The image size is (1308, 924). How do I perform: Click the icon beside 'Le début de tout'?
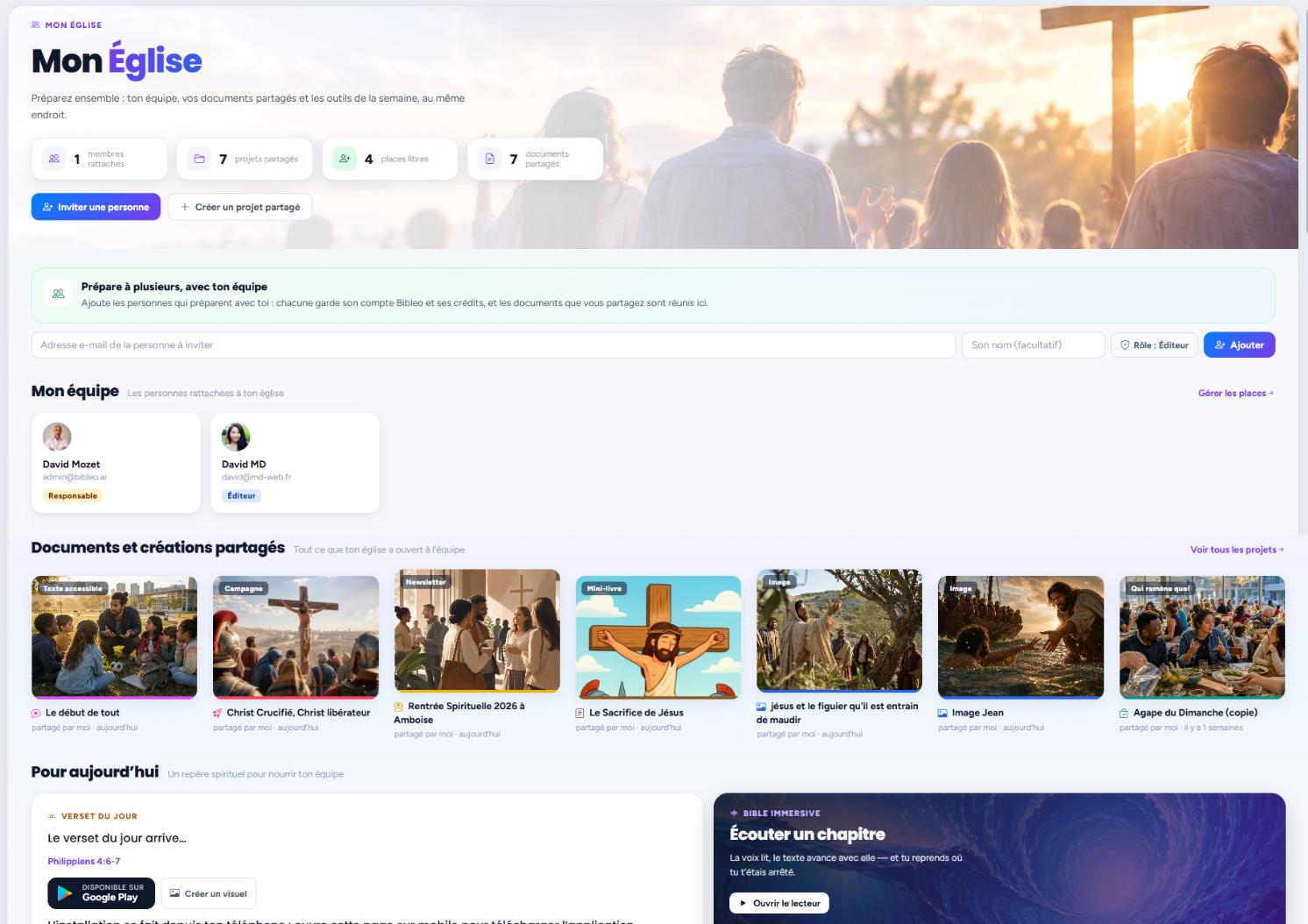tap(36, 714)
